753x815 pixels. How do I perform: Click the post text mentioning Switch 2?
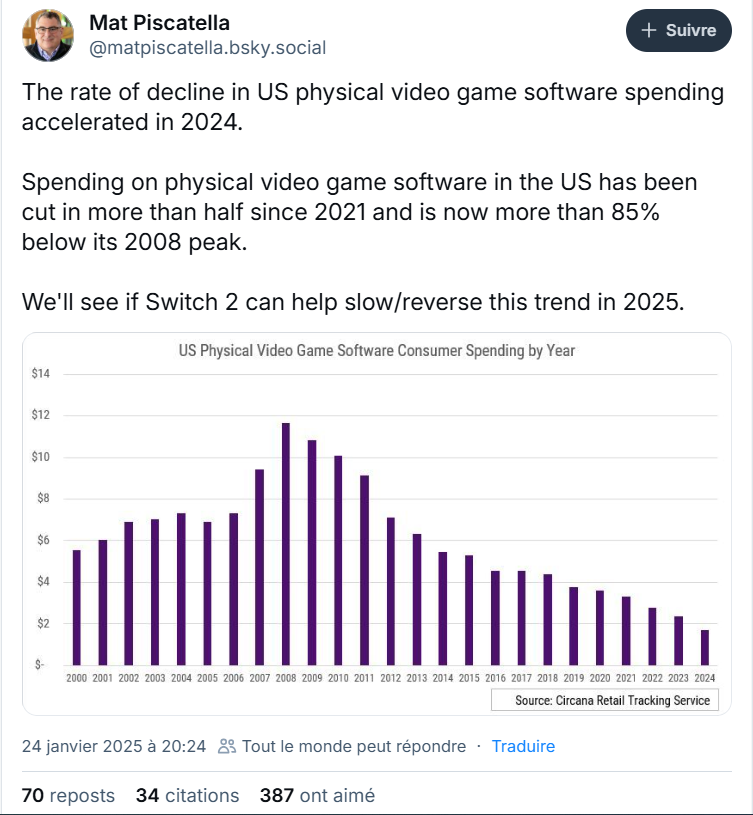(x=353, y=302)
